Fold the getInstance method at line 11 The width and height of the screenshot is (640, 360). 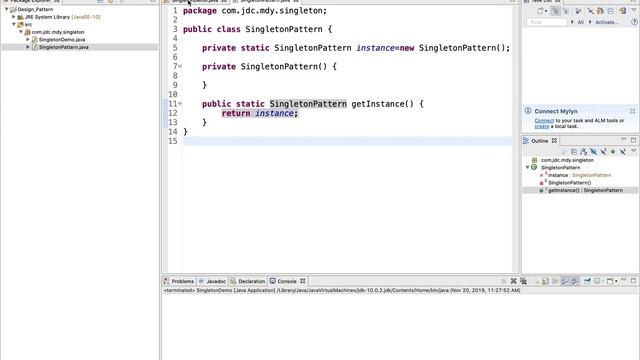pyautogui.click(x=180, y=104)
